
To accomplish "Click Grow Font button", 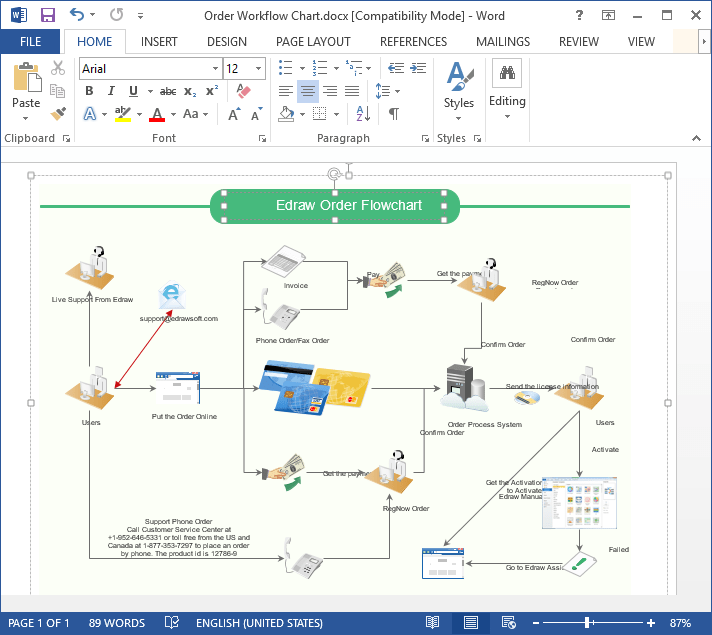I will click(234, 114).
